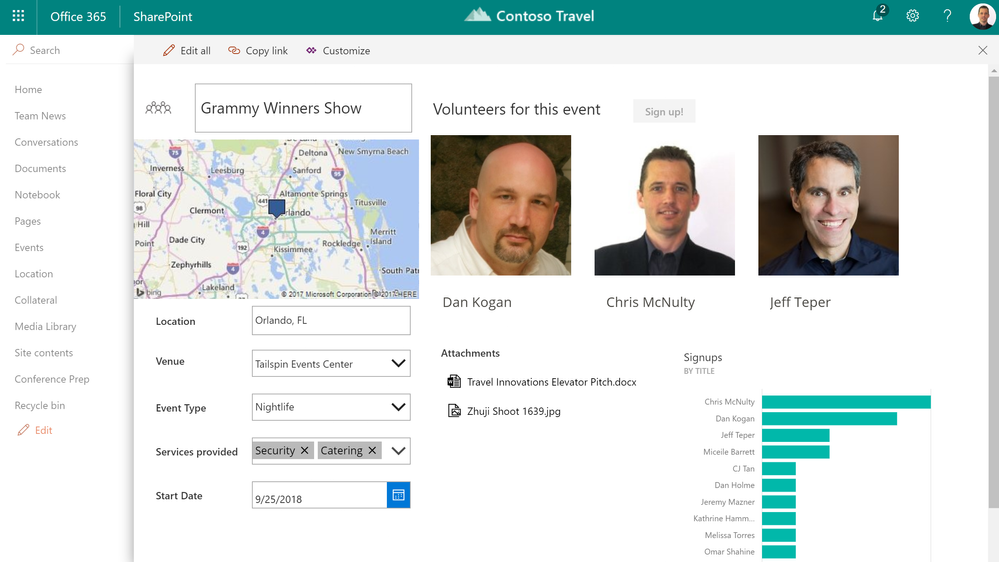Open Documents in the navigation
Viewport: 999px width, 562px height.
click(40, 169)
